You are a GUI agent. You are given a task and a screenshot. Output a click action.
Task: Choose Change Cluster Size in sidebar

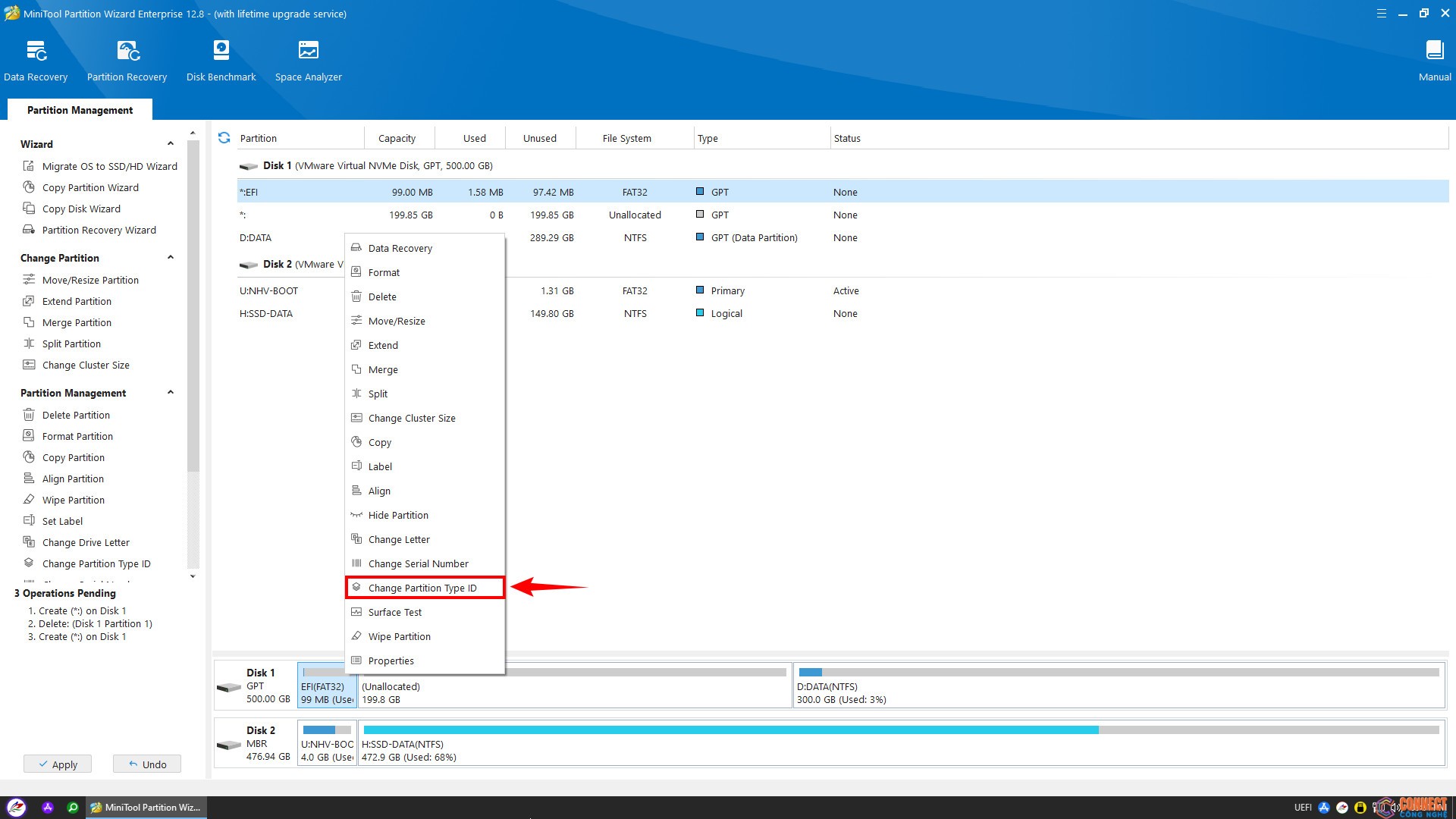coord(77,365)
